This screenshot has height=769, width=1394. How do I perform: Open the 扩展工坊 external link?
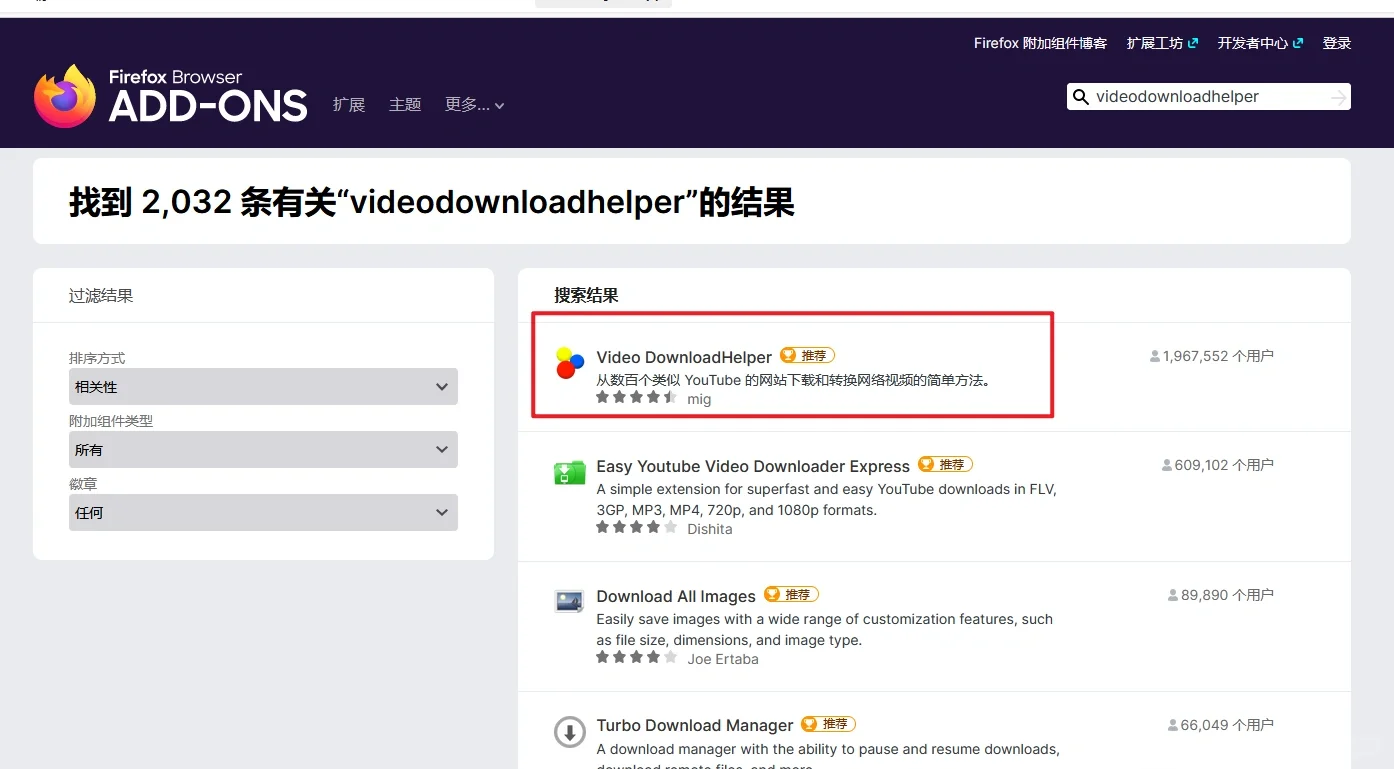tap(1162, 43)
